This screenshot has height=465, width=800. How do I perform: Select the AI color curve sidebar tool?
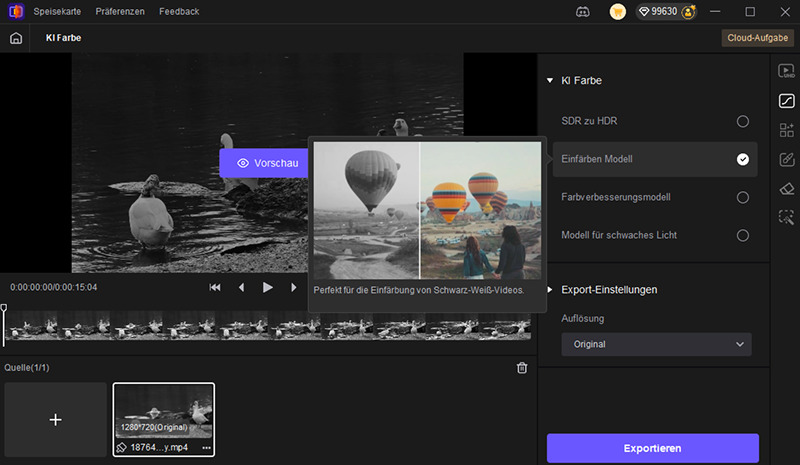tap(786, 101)
